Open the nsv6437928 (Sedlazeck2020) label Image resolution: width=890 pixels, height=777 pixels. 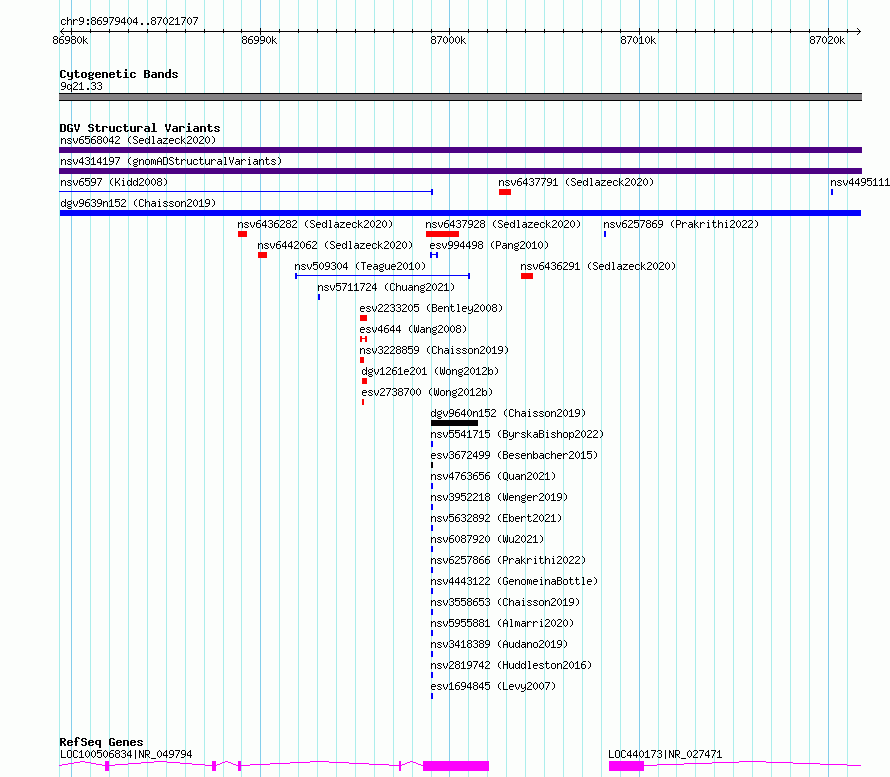pos(503,224)
